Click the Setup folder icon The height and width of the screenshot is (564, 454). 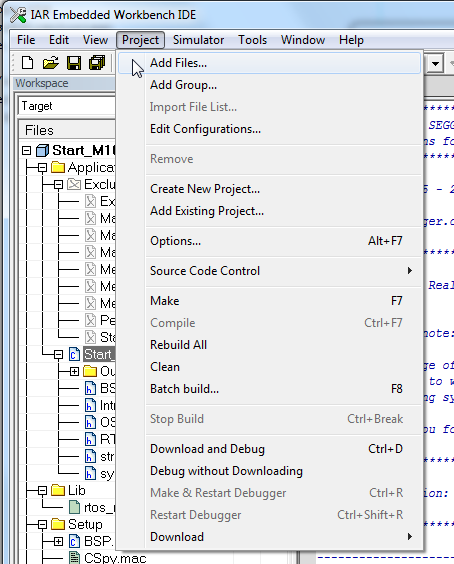pyautogui.click(x=58, y=524)
